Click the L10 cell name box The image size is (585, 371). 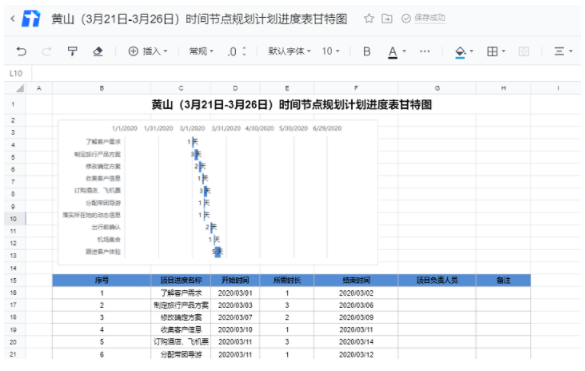pyautogui.click(x=16, y=74)
